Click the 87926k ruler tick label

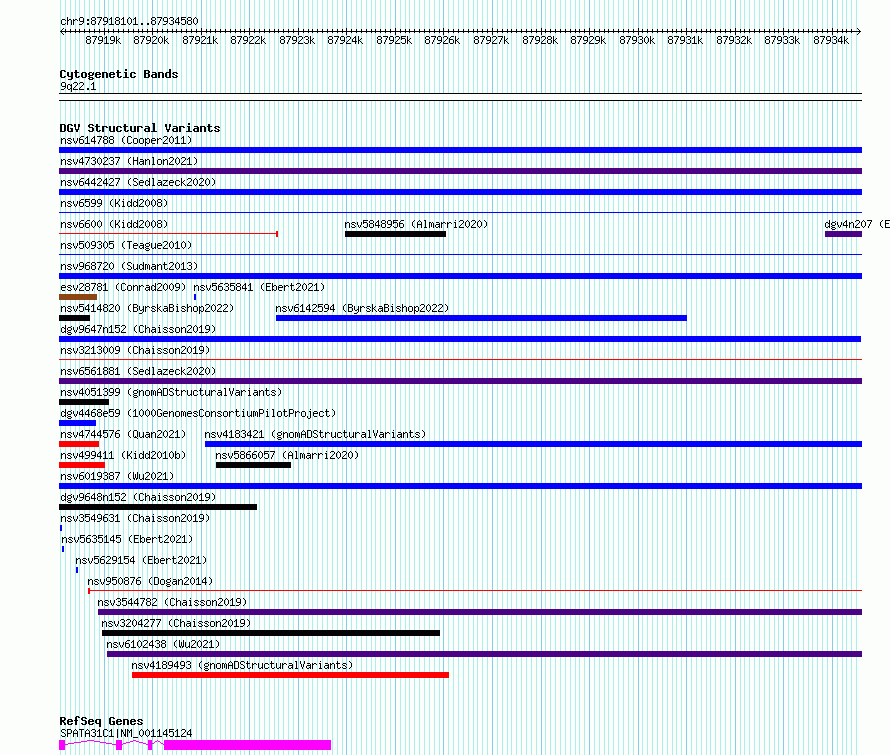click(x=442, y=40)
